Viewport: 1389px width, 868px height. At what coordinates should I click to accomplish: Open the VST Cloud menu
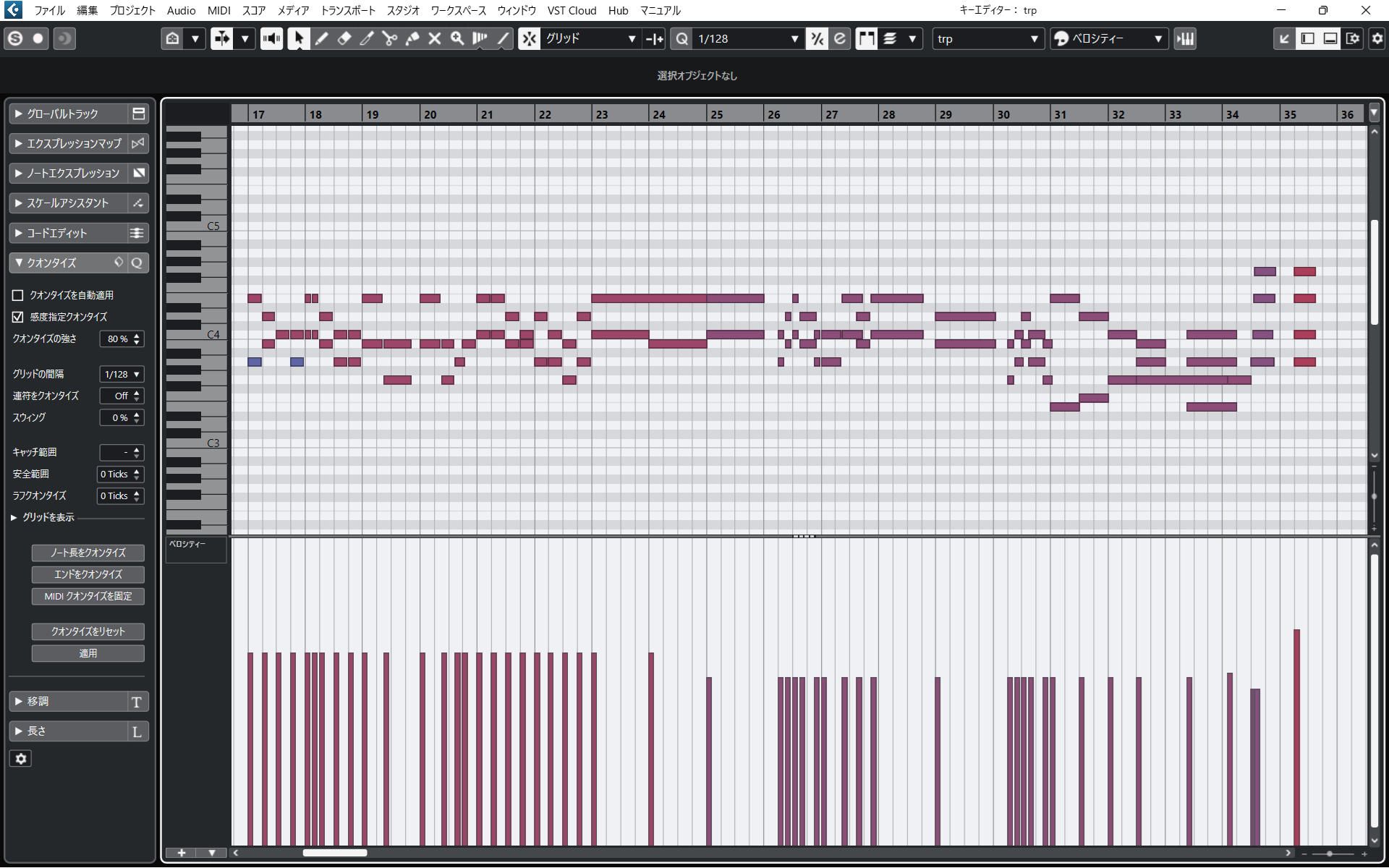572,10
